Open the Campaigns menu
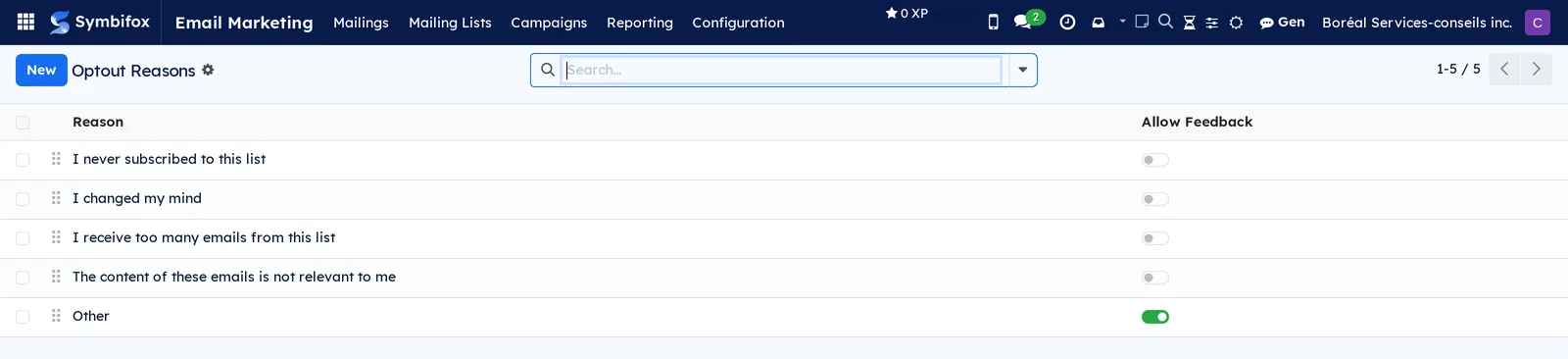The image size is (1568, 359). click(x=549, y=22)
